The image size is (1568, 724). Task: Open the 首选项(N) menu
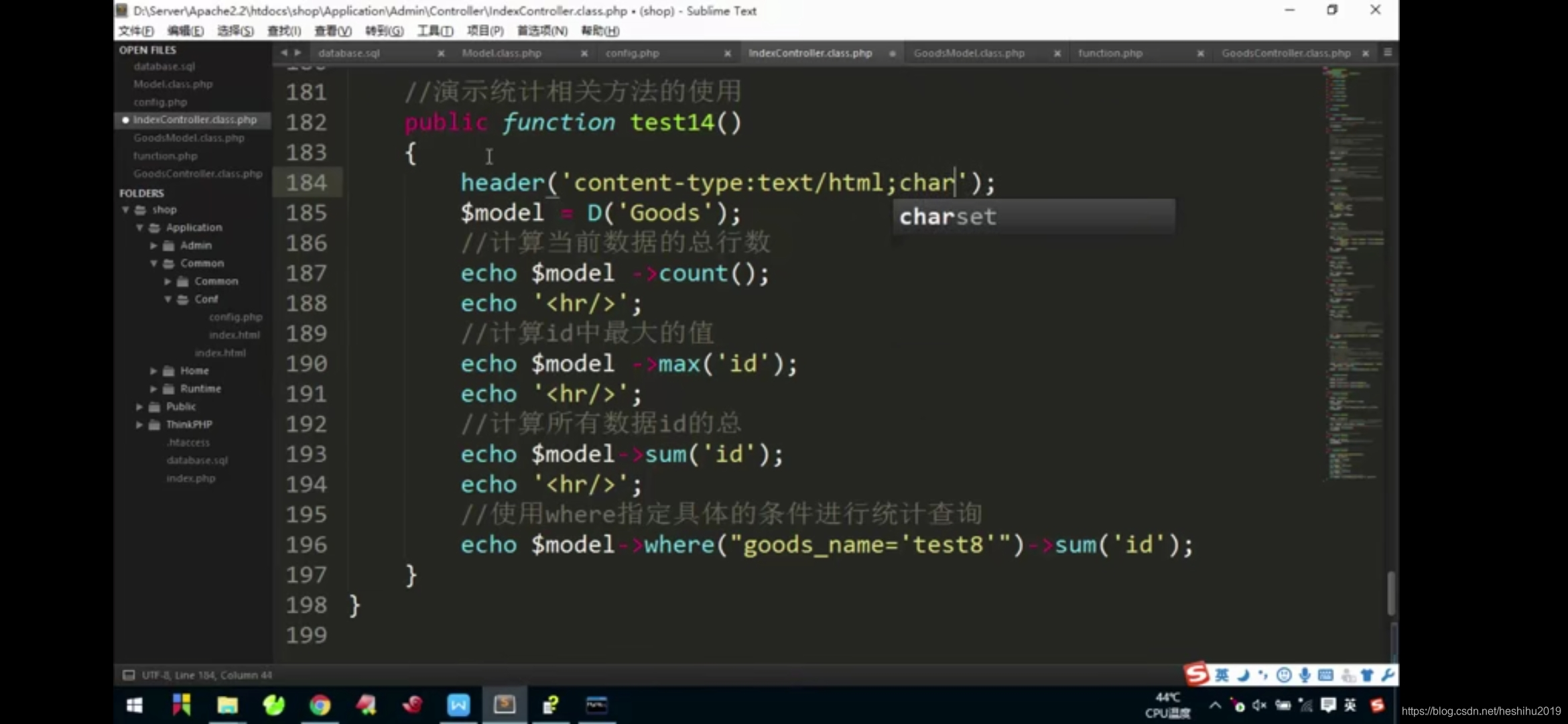(542, 31)
